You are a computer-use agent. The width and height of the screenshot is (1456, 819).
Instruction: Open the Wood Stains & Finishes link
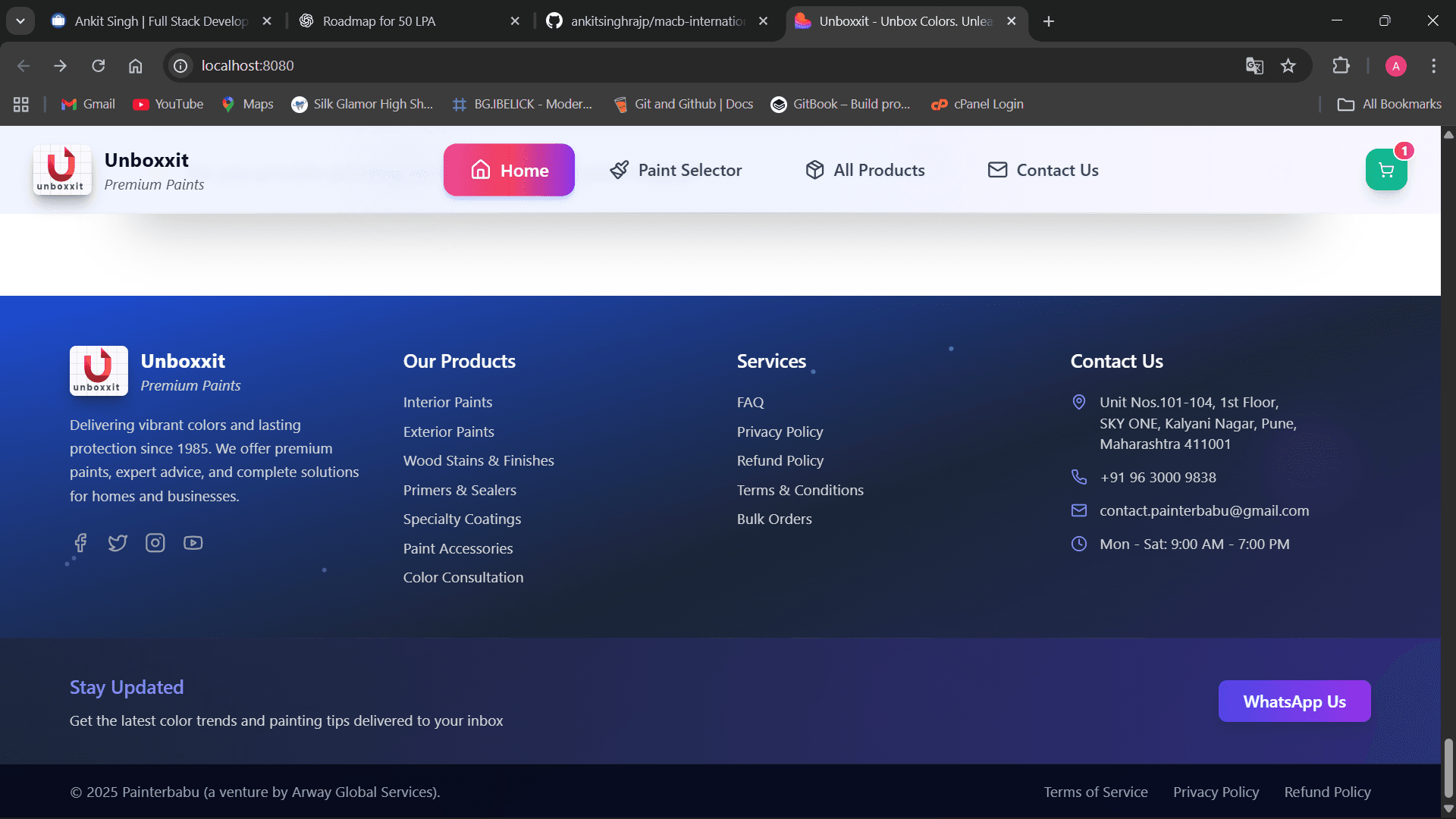[x=479, y=460]
